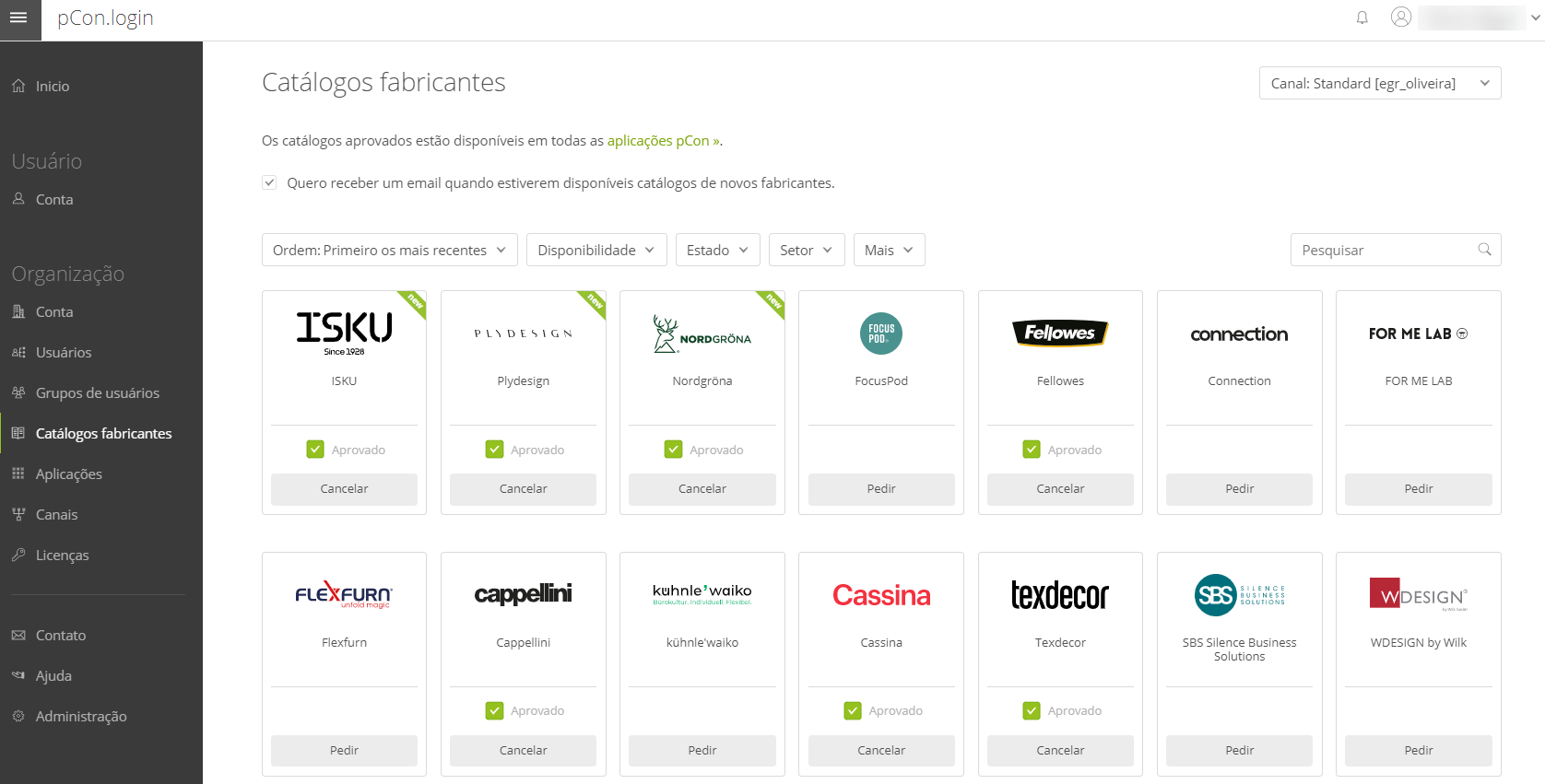Click Pedir on the Connection card
The image size is (1545, 784).
click(1239, 489)
